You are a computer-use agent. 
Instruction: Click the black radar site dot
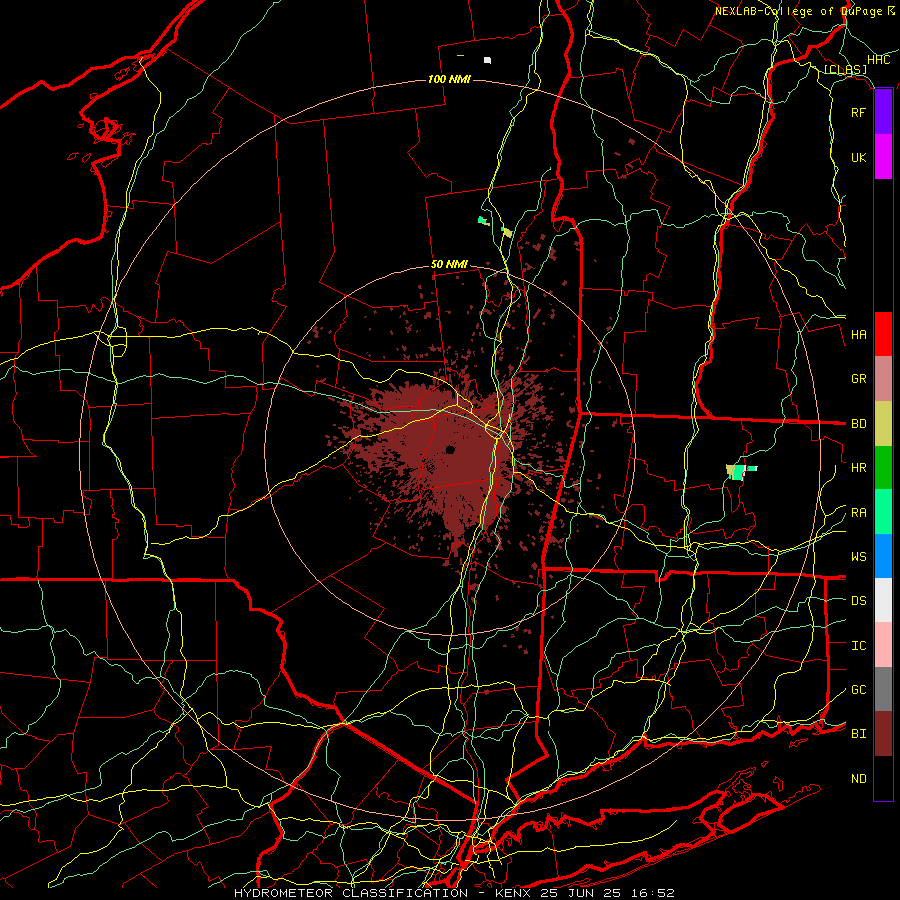tap(451, 449)
